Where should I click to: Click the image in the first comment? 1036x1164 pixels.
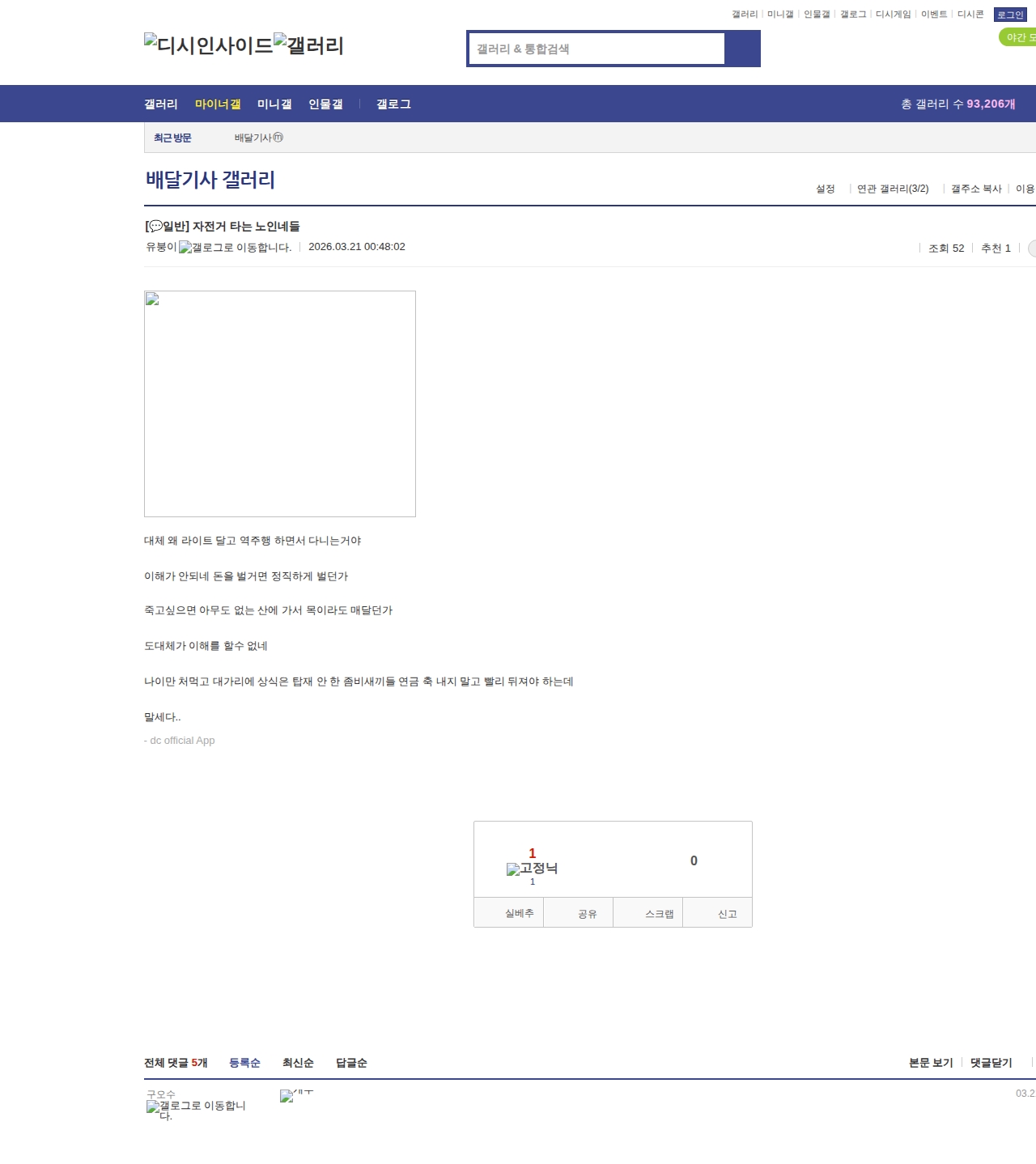click(x=296, y=1095)
